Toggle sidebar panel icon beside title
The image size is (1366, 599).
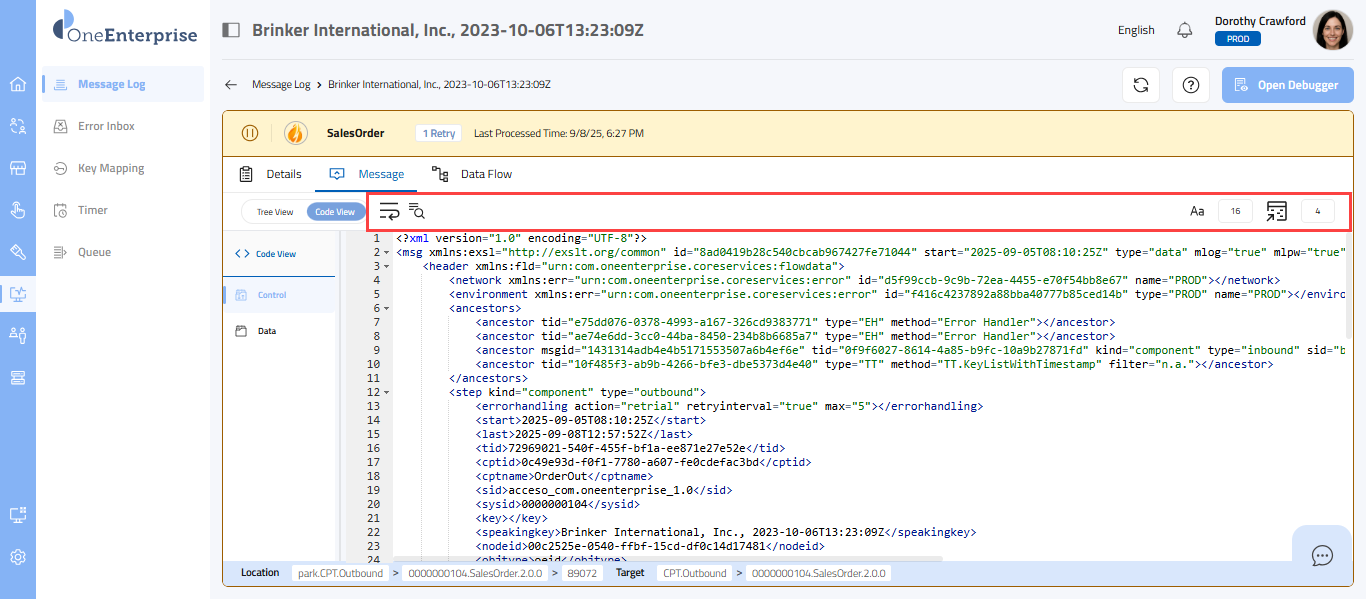(x=231, y=30)
